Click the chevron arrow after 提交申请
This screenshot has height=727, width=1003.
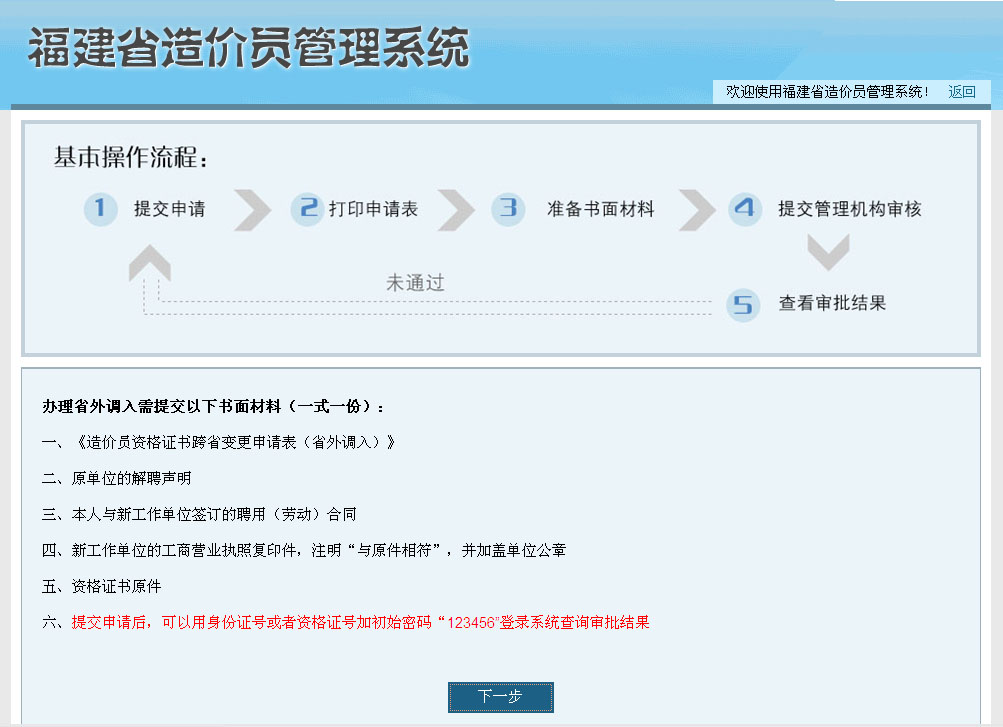coord(252,209)
